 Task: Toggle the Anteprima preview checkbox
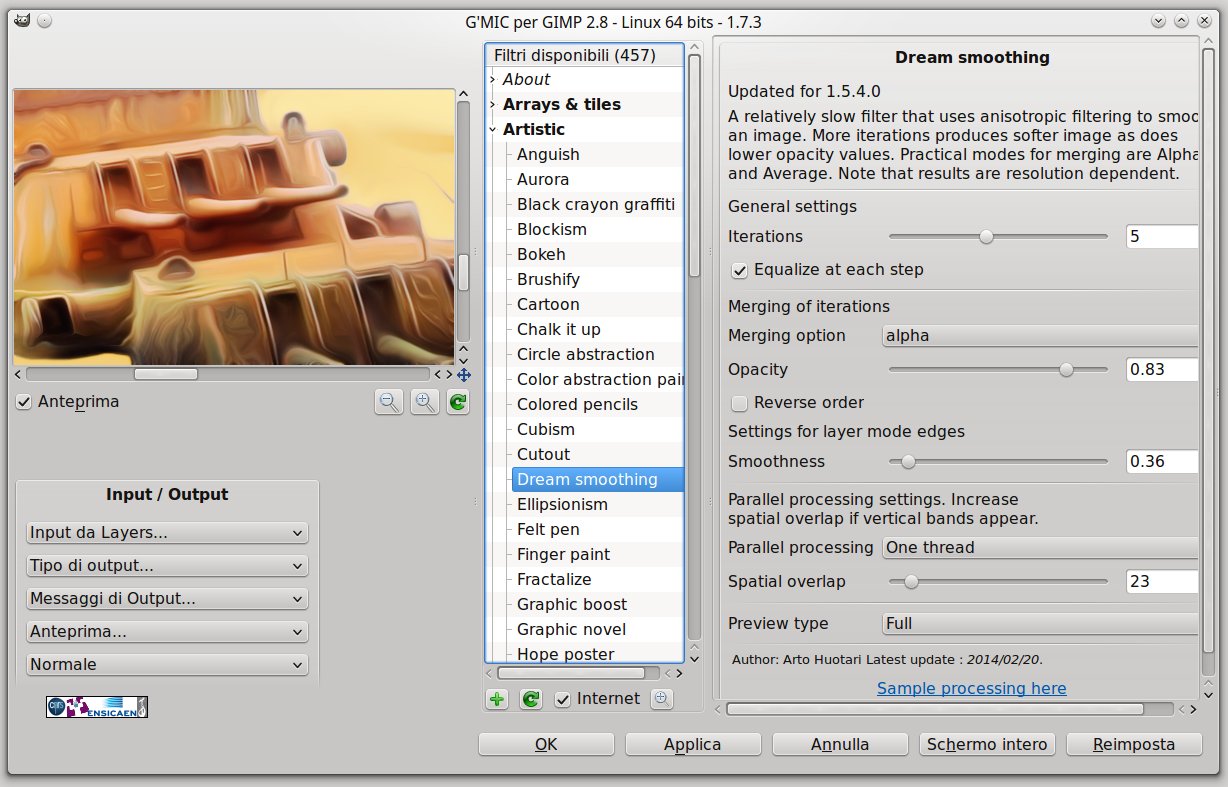tap(24, 402)
